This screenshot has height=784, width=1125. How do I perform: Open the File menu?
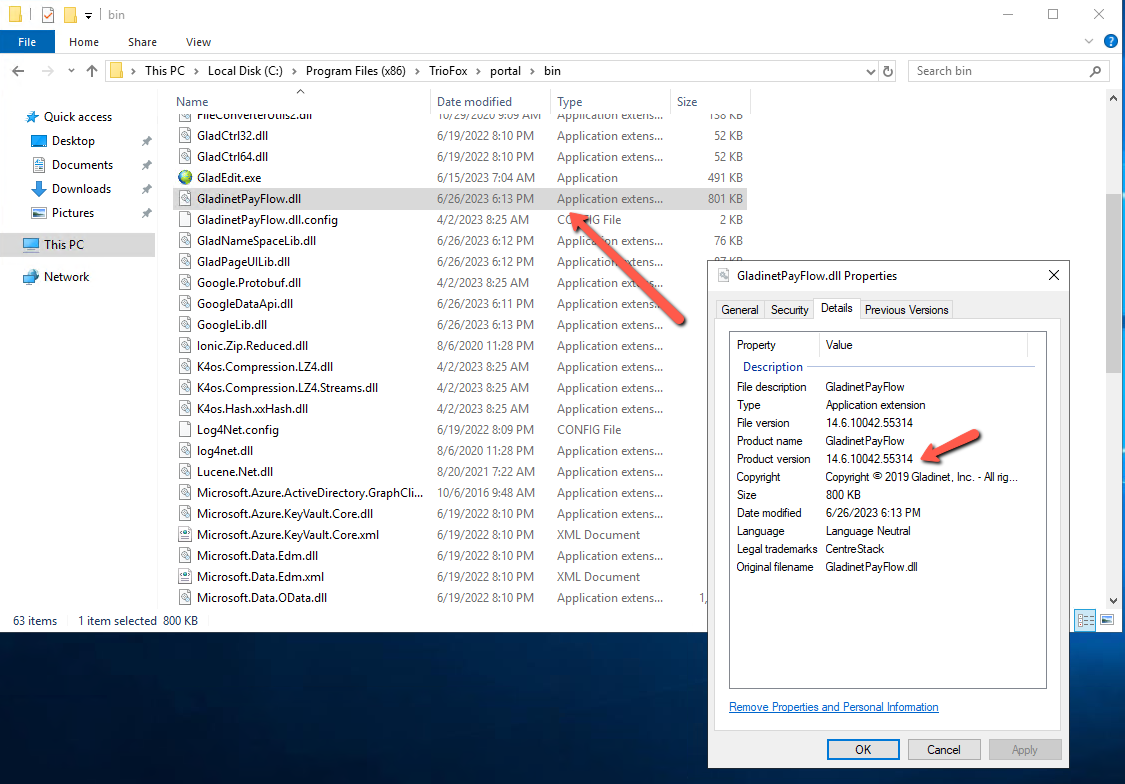tap(27, 42)
